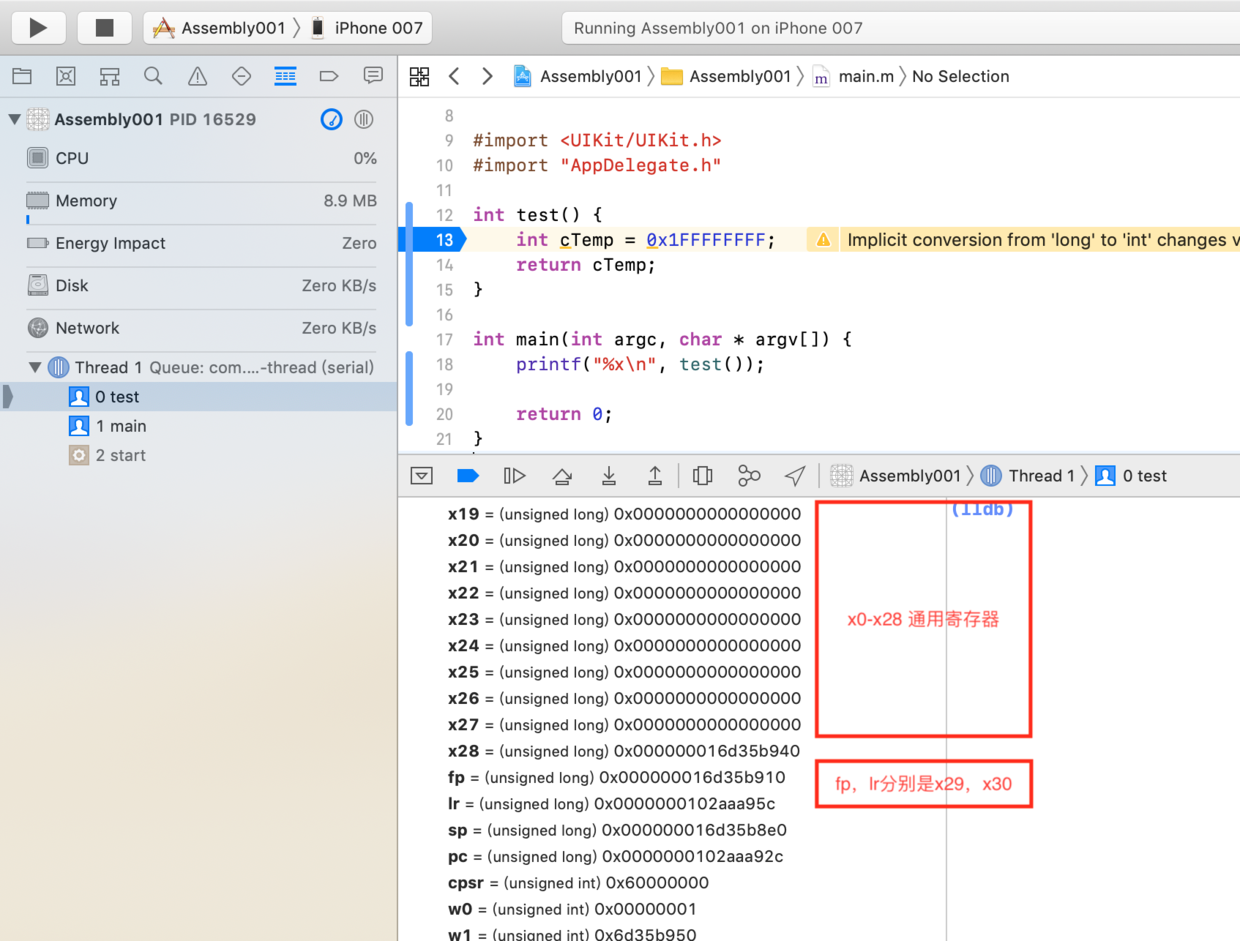The image size is (1240, 941).
Task: Click main.m in the jump bar
Action: (853, 77)
